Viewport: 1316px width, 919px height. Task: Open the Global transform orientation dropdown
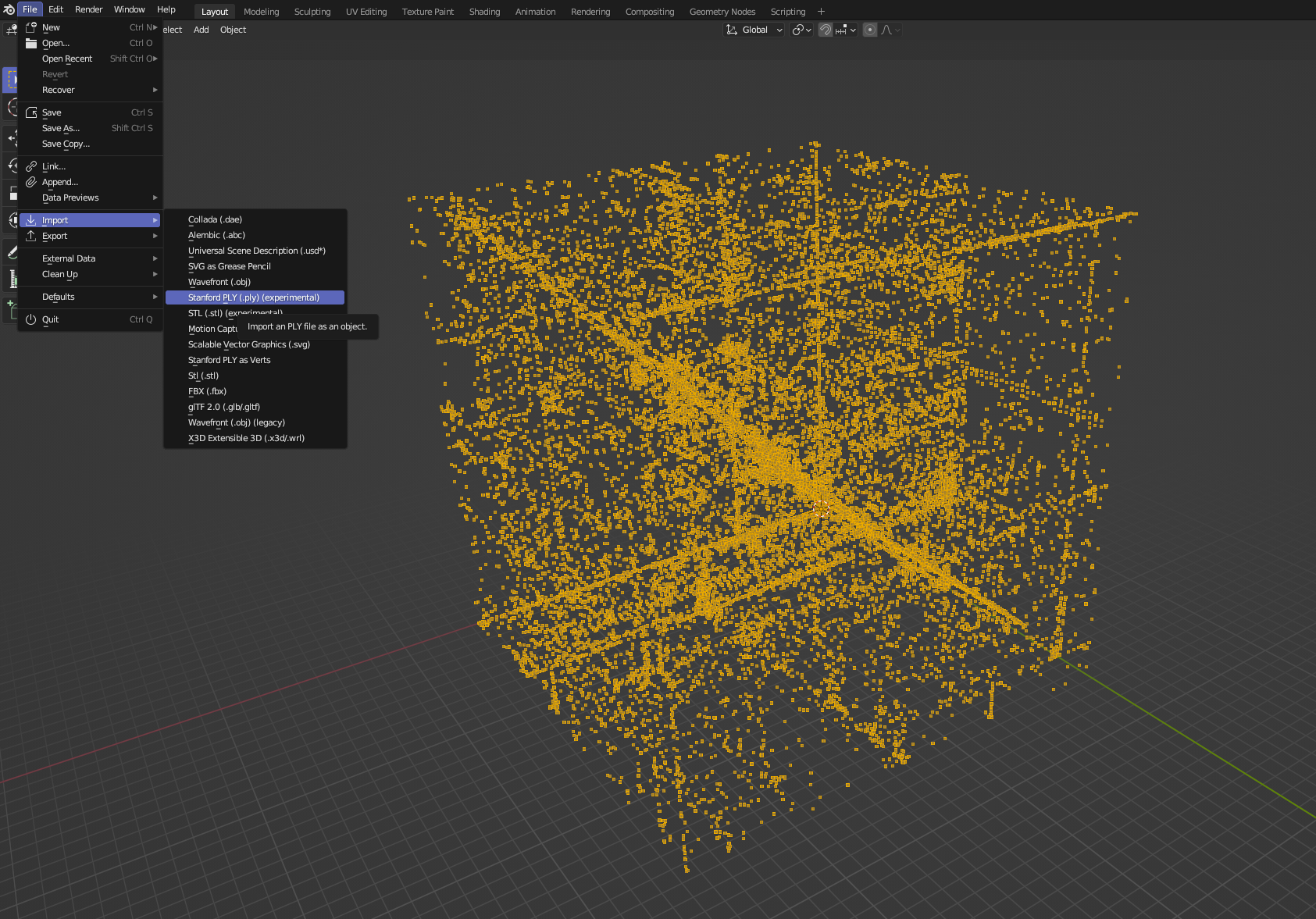(754, 30)
